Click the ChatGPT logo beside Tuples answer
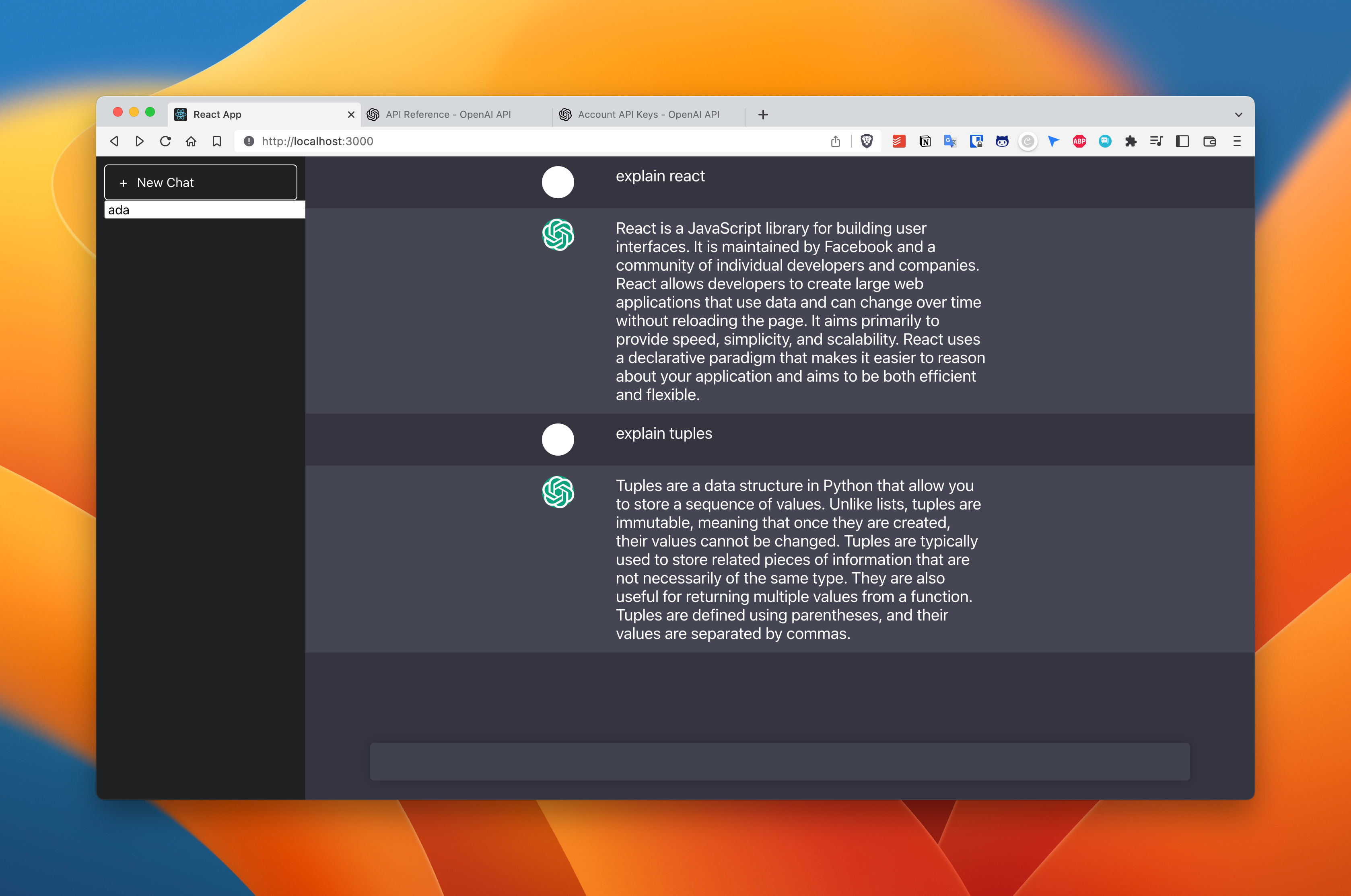Screen dimensions: 1351x896 tap(558, 492)
